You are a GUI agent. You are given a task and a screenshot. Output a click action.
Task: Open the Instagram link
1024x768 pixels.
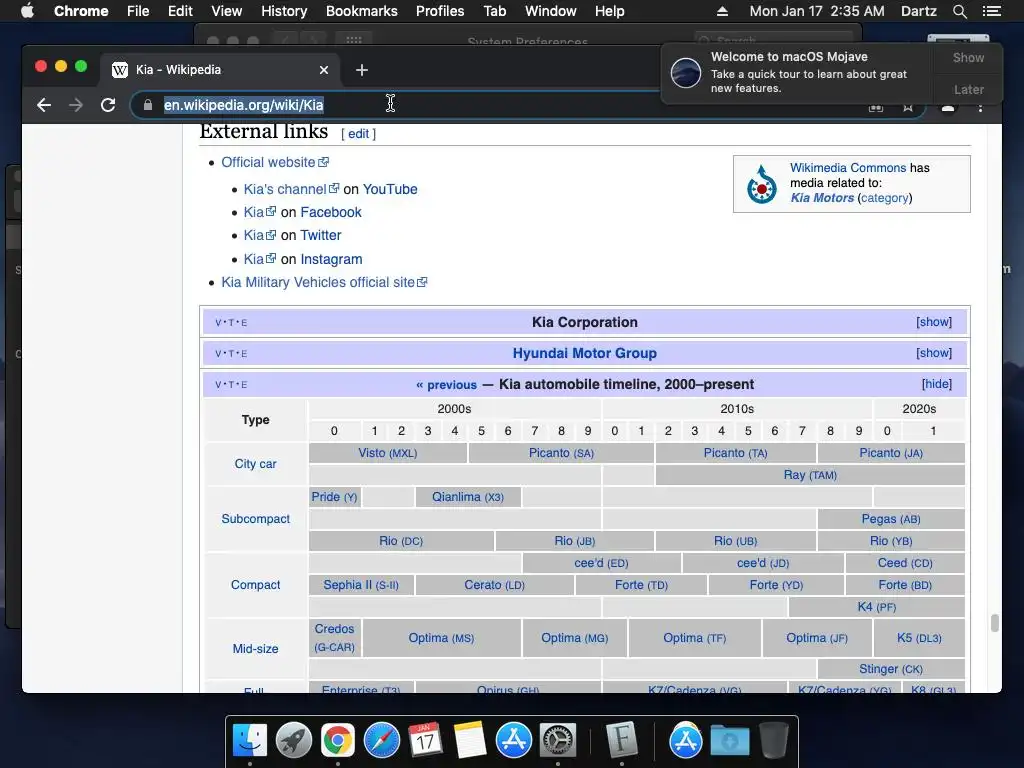[331, 259]
